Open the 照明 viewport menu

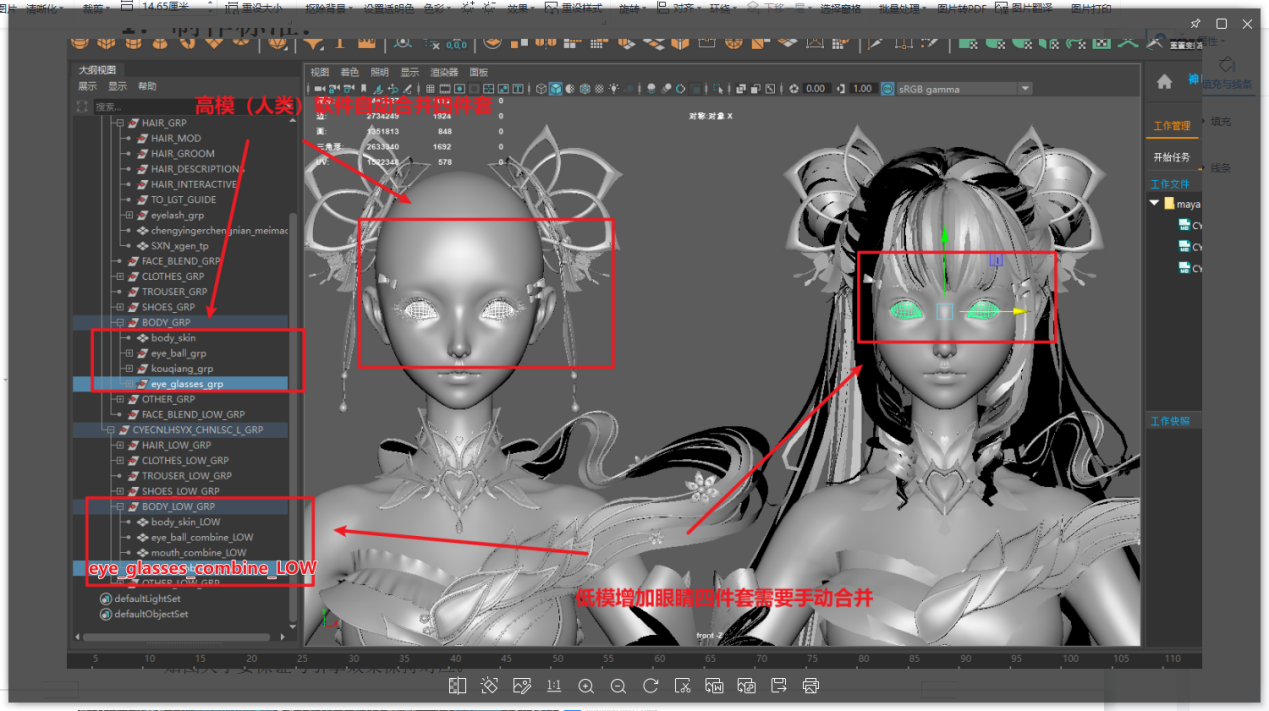coord(379,72)
